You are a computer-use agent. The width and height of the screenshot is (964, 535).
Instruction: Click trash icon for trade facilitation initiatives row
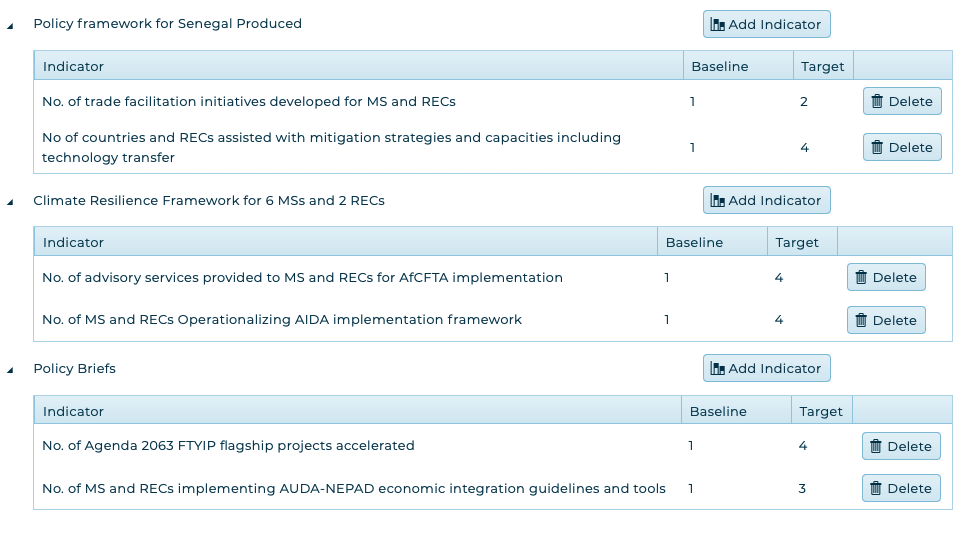tap(877, 101)
